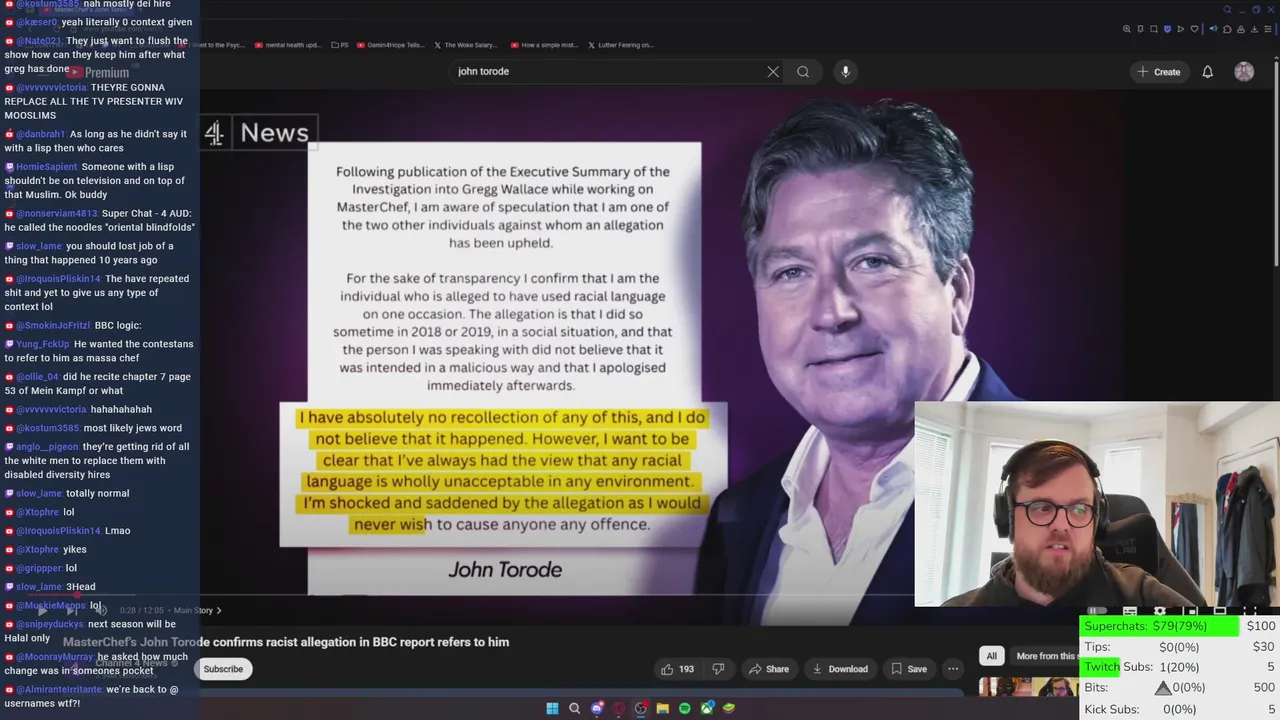Toggle the blue shield privacy icon
Viewport: 1280px width, 720px height.
(1167, 29)
